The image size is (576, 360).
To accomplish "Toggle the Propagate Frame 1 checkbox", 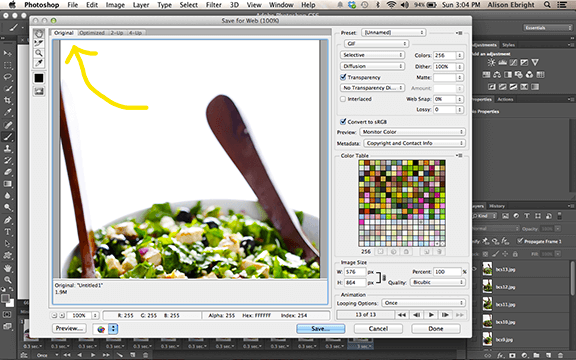I will coord(519,241).
